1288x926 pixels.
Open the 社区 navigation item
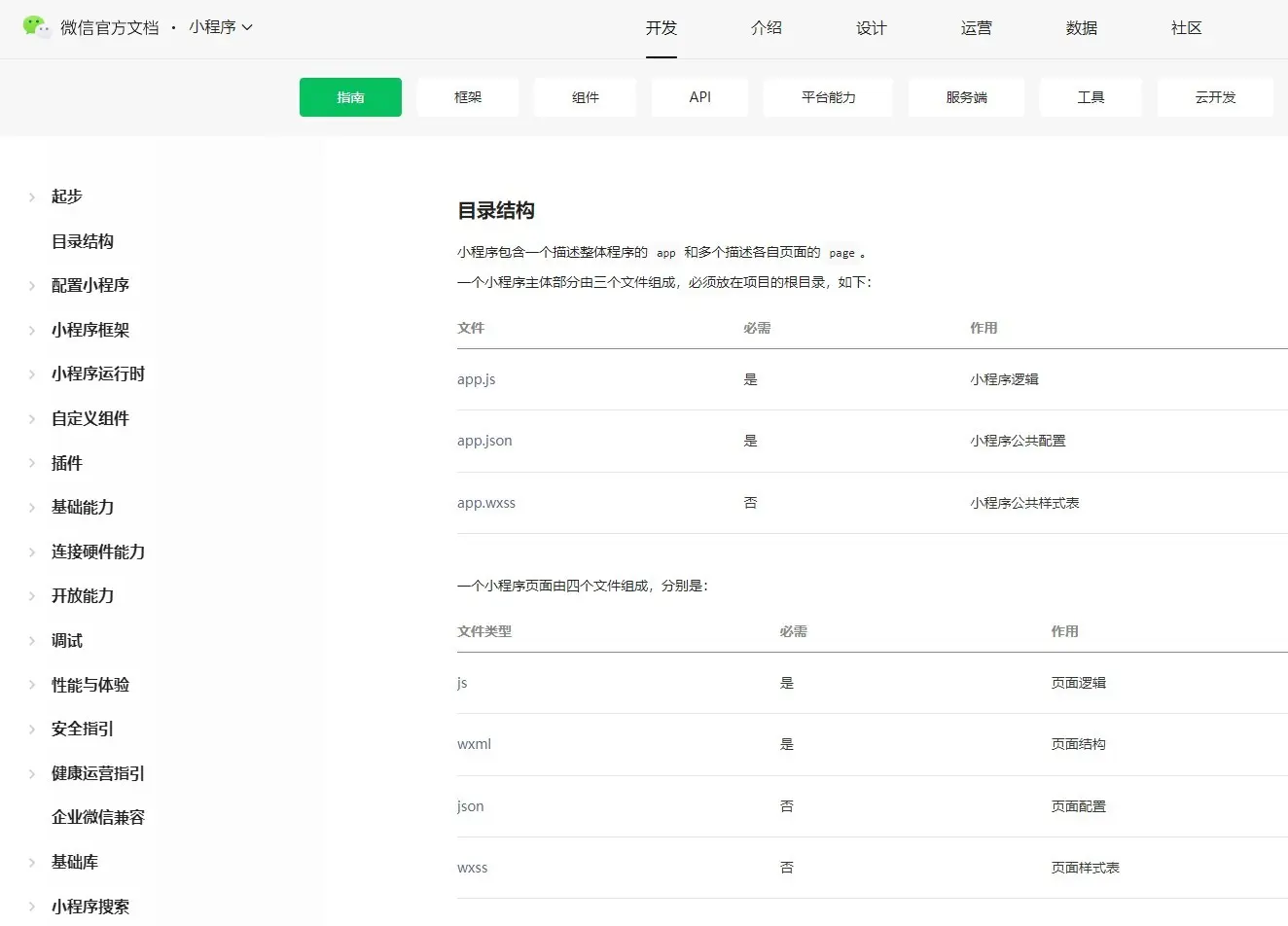tap(1186, 28)
